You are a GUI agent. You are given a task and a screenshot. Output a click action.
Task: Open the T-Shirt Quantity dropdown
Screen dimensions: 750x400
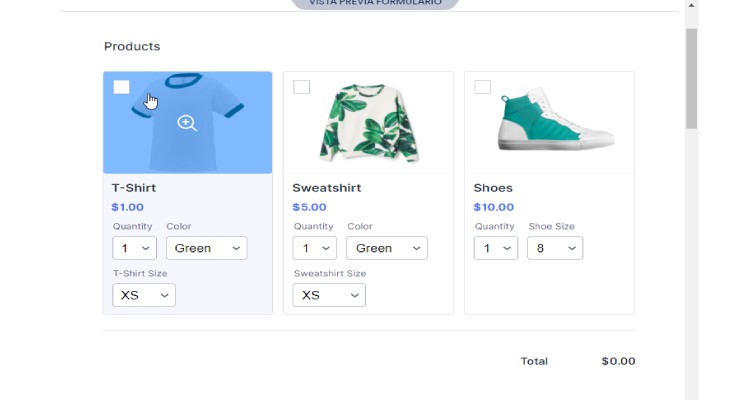(x=134, y=248)
